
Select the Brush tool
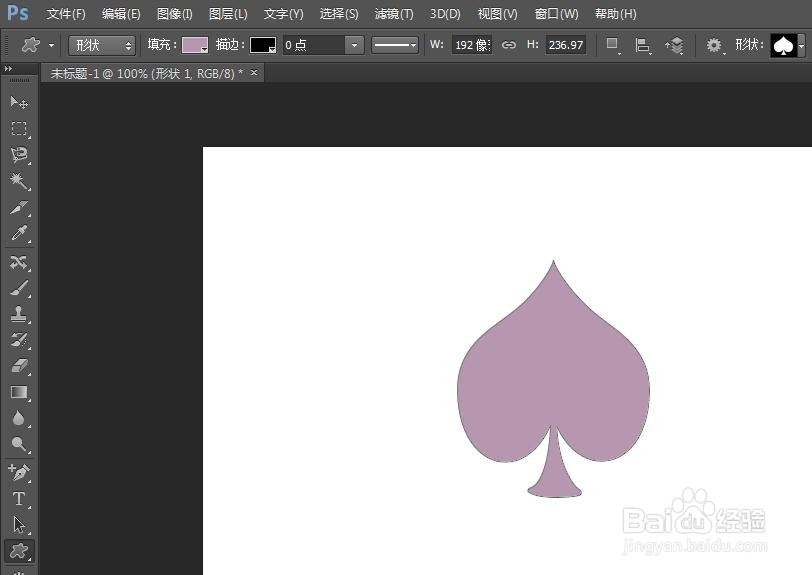(x=19, y=289)
